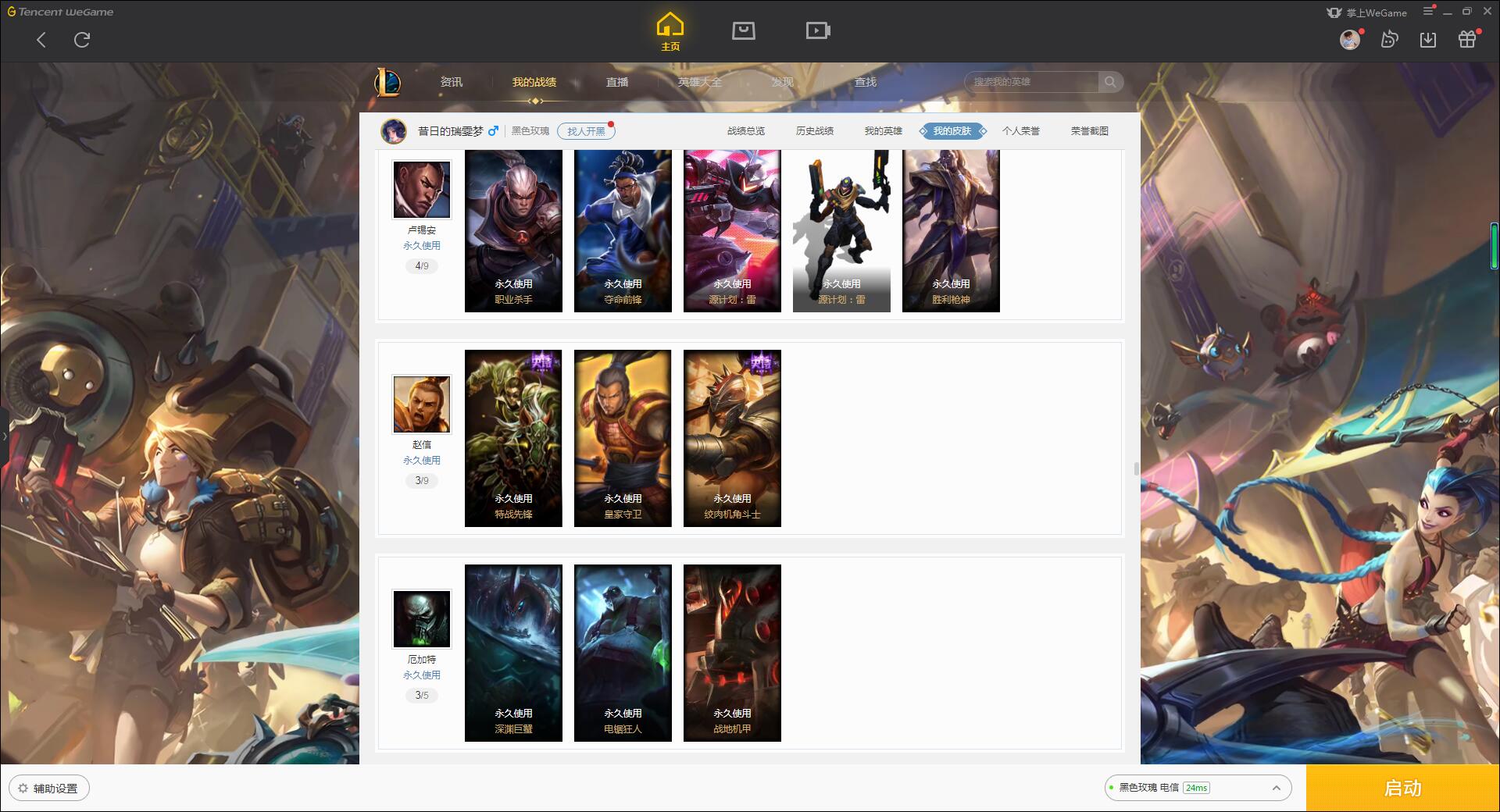Click the 黑色玫瑰 server label by name
Screen dimensions: 1500x812
click(x=530, y=131)
